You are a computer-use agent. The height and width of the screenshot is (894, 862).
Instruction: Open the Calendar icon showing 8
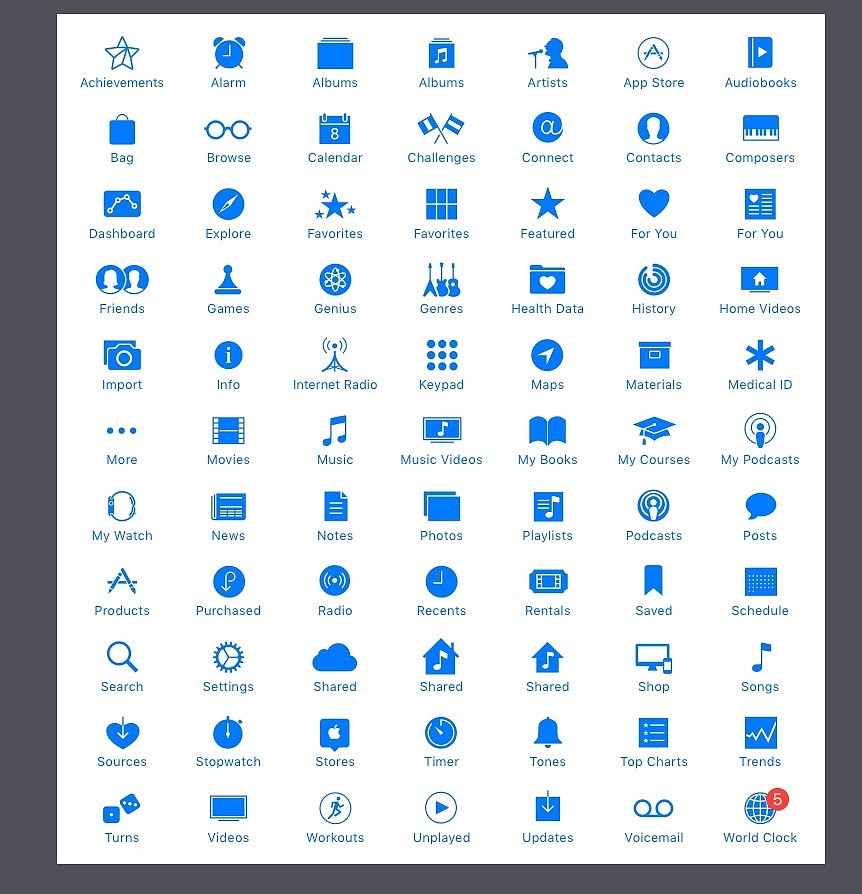335,129
